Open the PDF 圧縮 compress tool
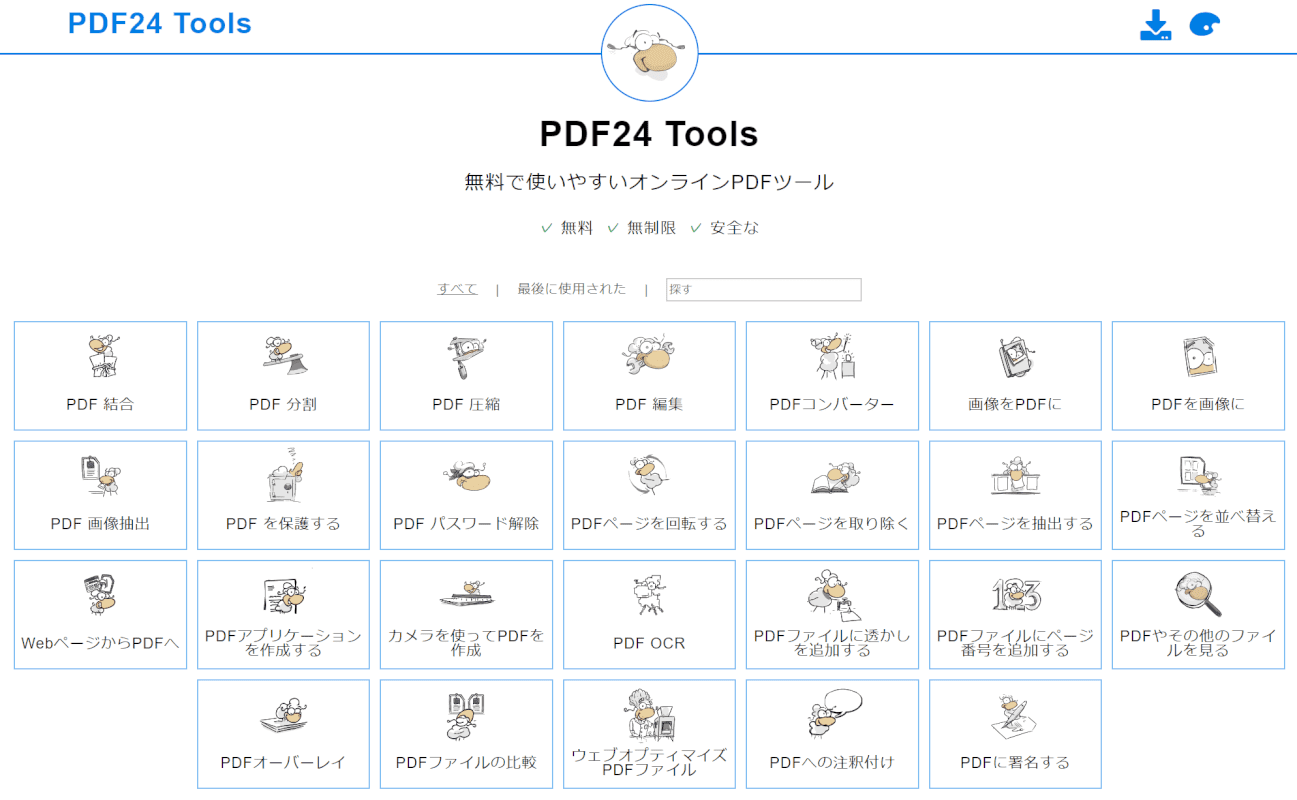The image size is (1297, 800). pyautogui.click(x=466, y=376)
